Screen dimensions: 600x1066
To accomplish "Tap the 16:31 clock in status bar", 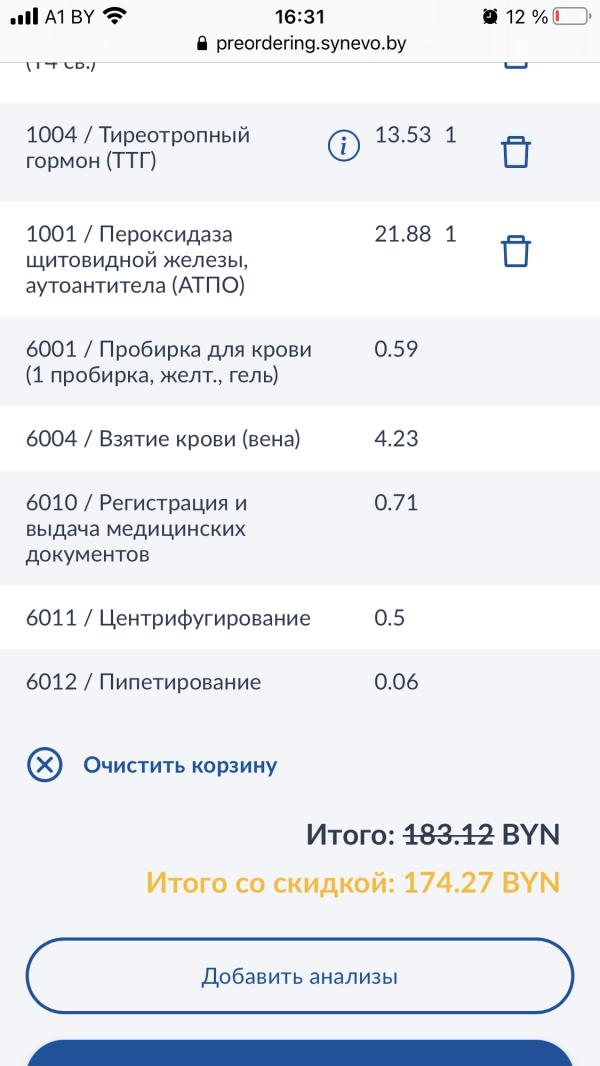I will click(x=300, y=16).
